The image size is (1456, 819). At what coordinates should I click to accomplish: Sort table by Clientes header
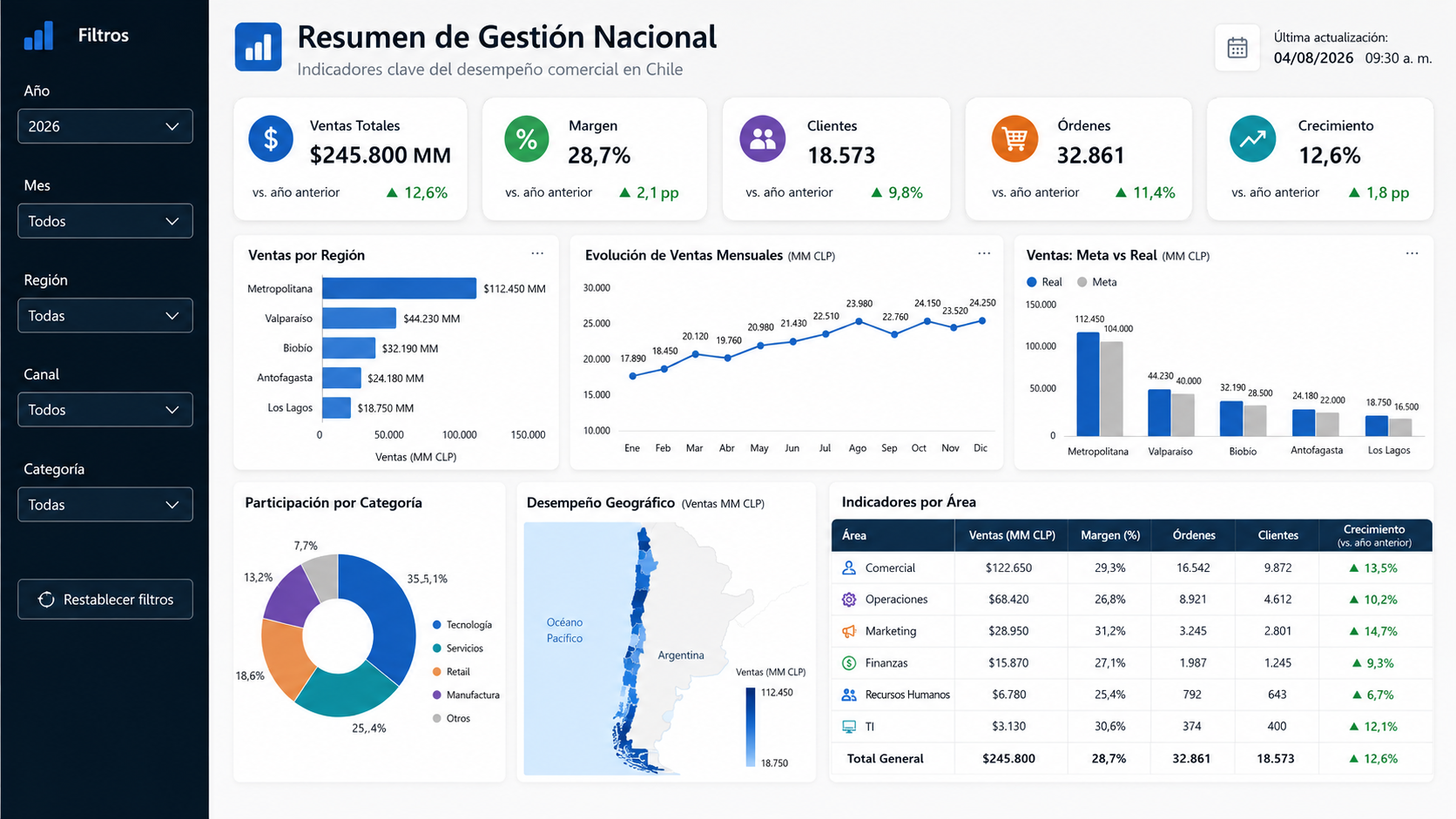1277,535
